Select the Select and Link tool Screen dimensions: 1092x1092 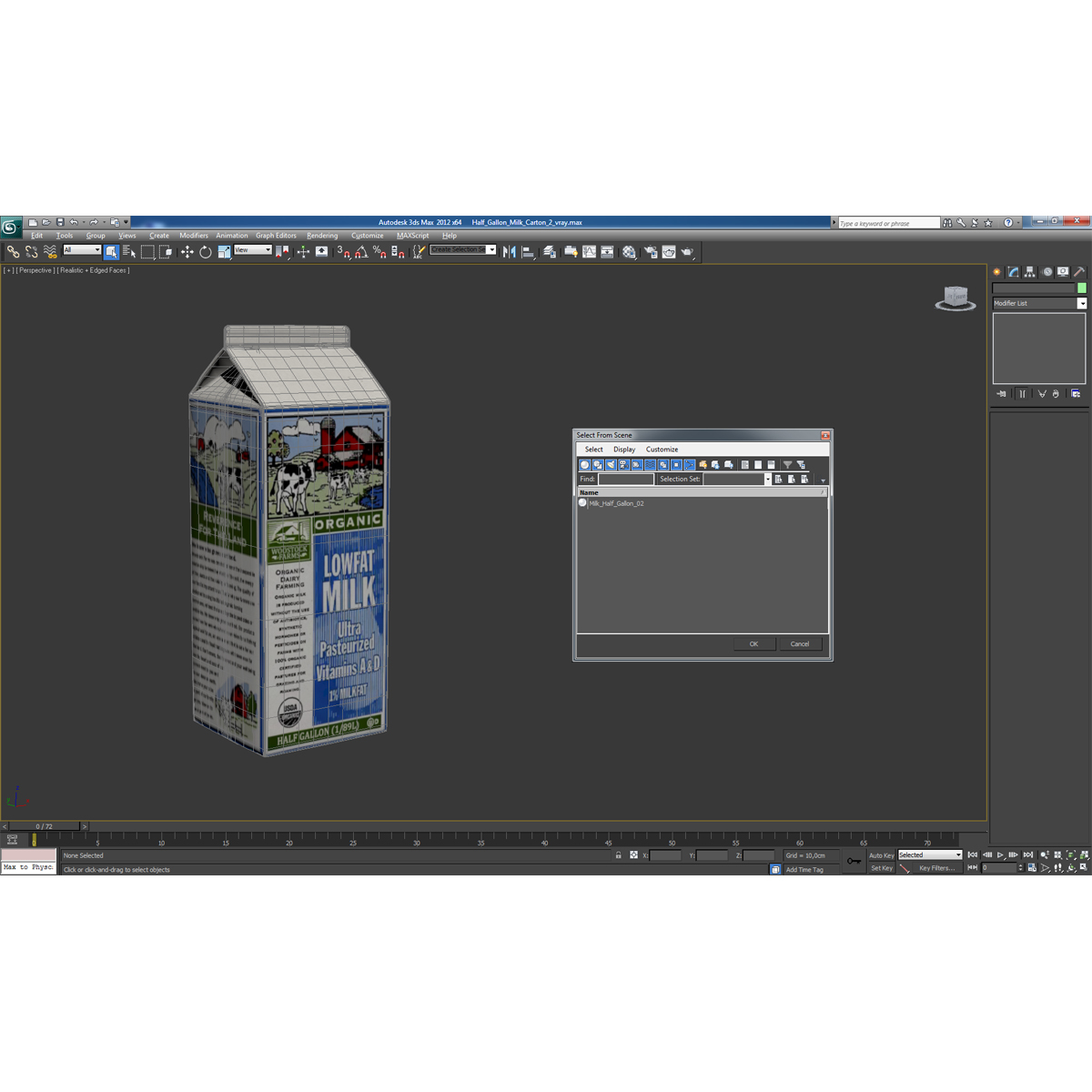click(x=13, y=251)
